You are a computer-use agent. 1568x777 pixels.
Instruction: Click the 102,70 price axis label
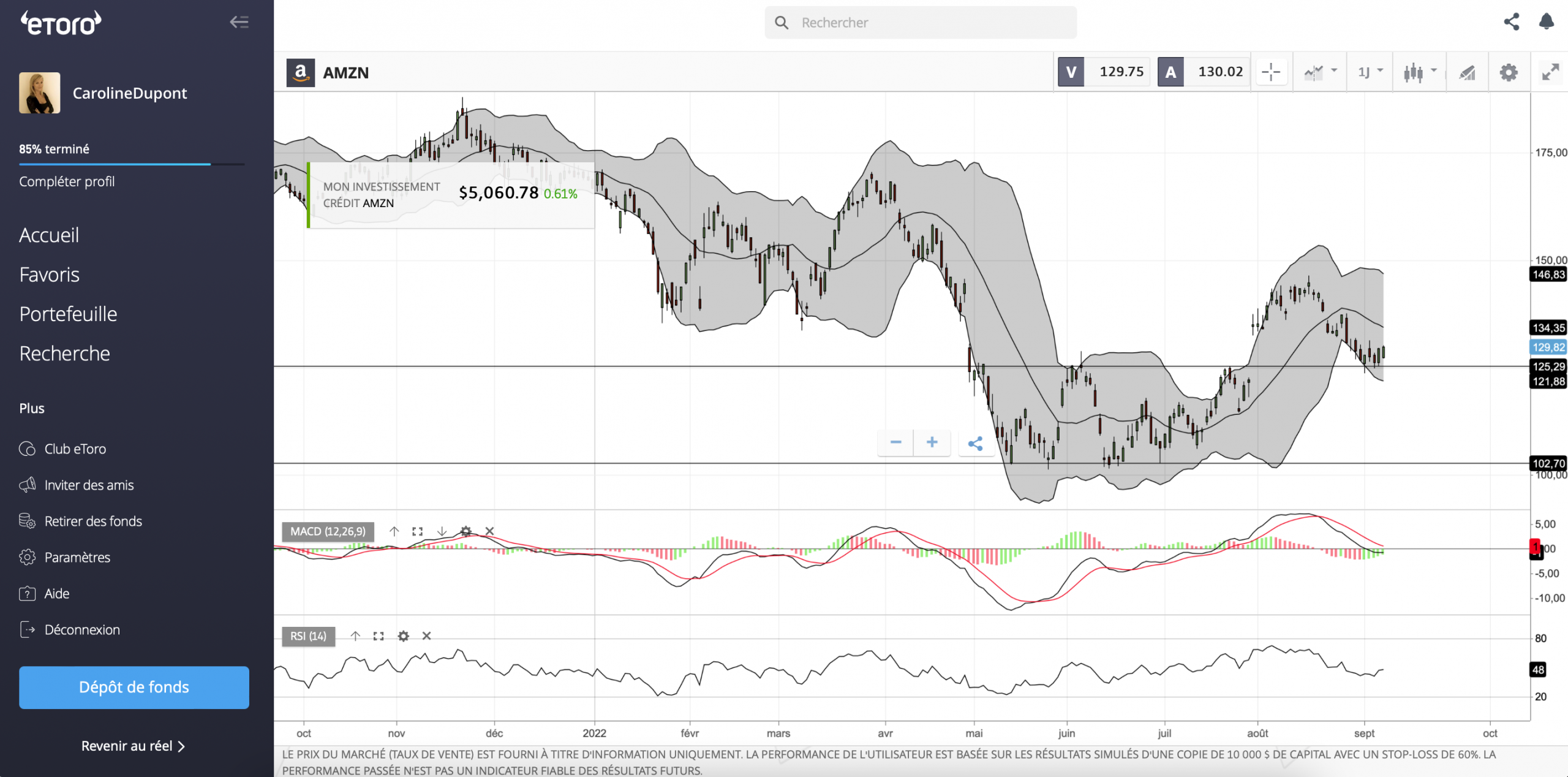click(x=1548, y=463)
